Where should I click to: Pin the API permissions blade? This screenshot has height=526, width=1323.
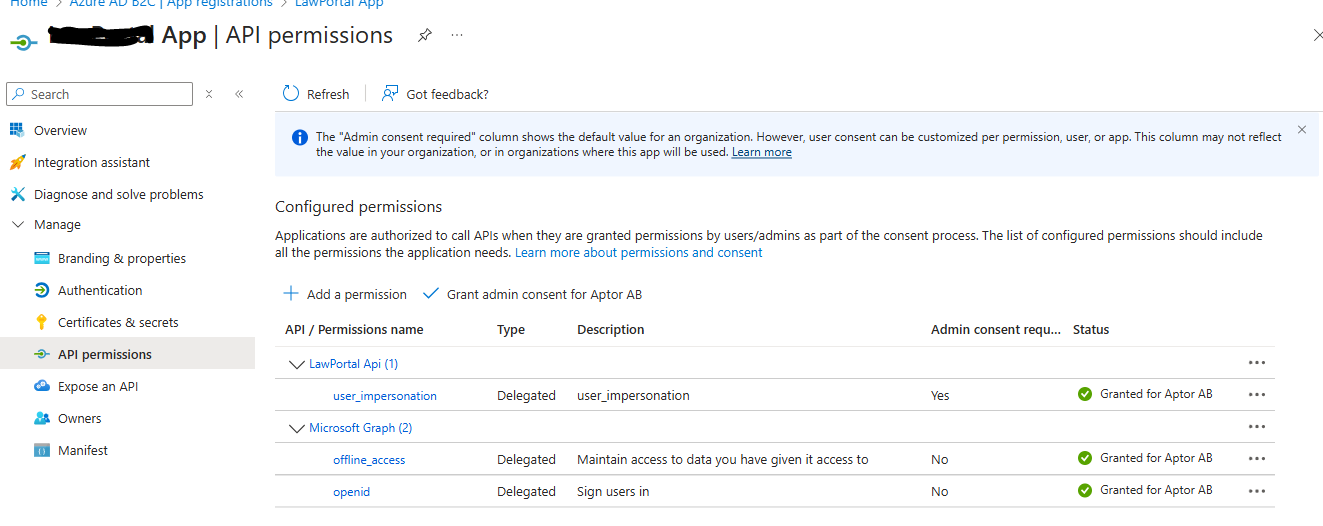(x=425, y=36)
